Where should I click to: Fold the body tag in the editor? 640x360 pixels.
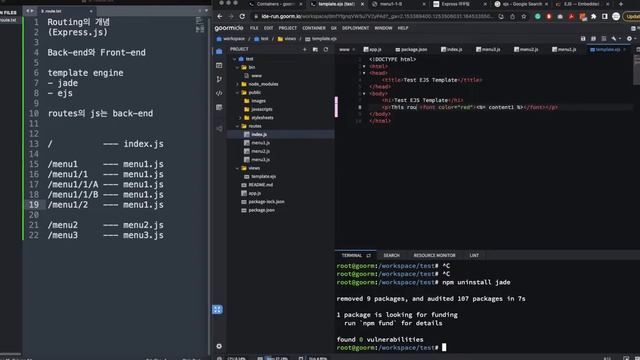click(x=364, y=93)
